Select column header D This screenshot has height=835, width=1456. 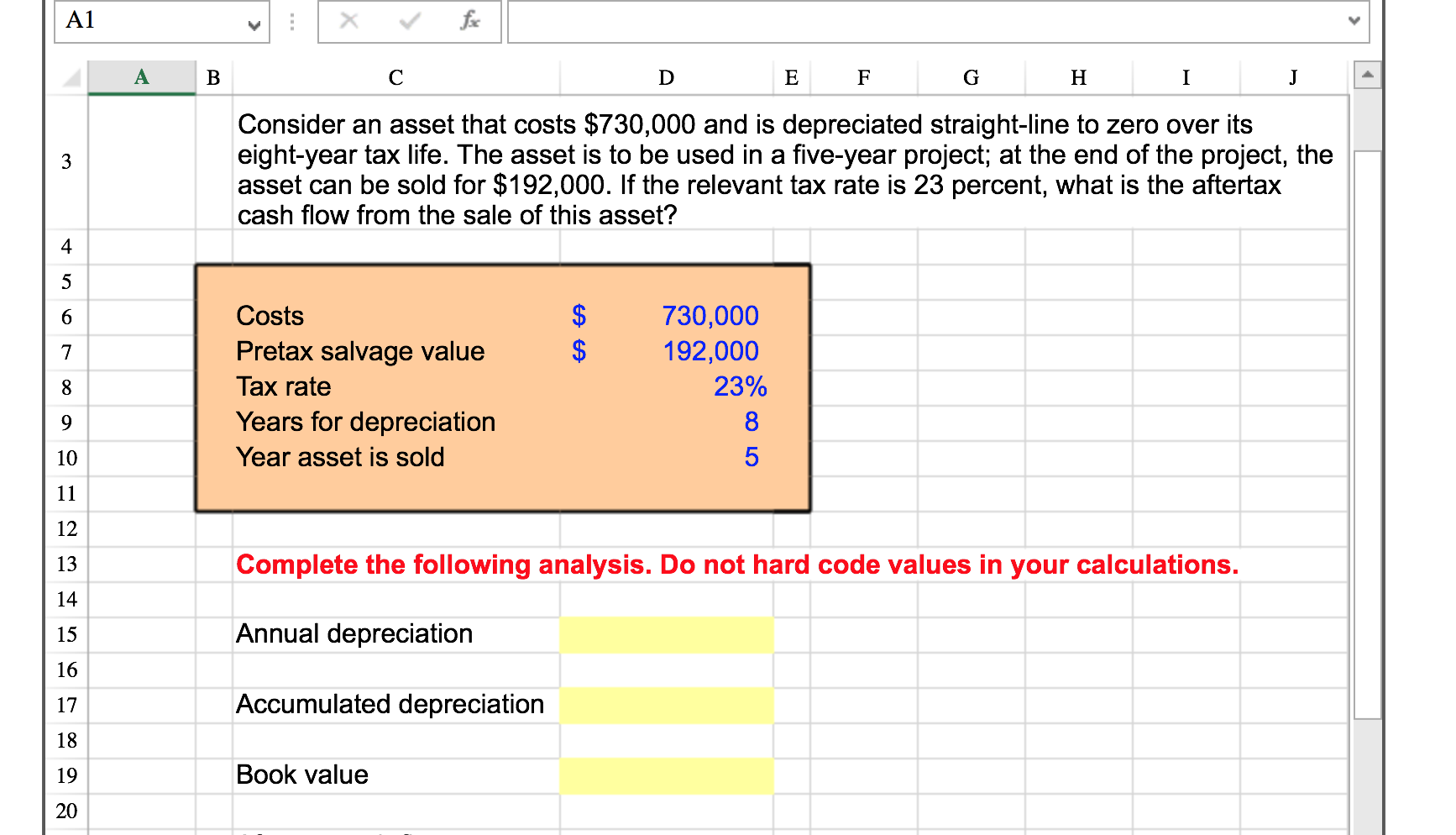click(x=666, y=76)
